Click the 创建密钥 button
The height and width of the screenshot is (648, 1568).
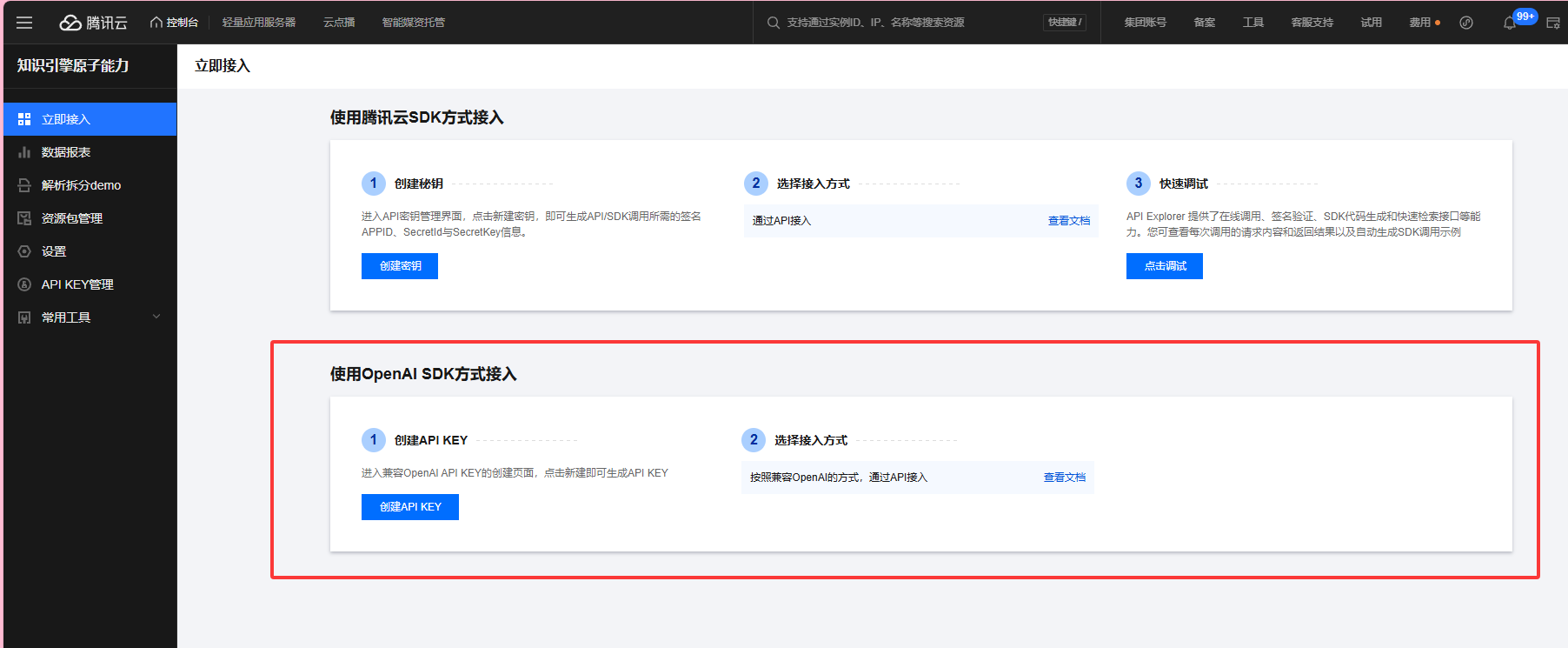point(400,266)
